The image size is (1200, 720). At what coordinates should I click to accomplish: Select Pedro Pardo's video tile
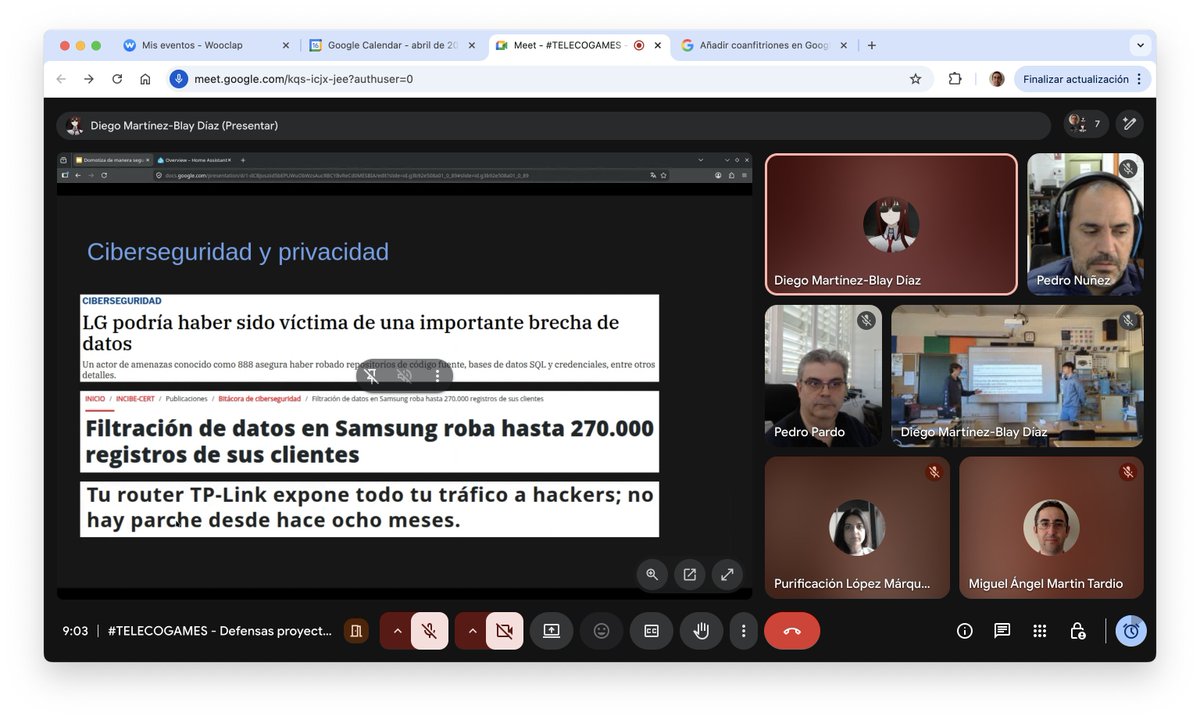click(x=823, y=375)
